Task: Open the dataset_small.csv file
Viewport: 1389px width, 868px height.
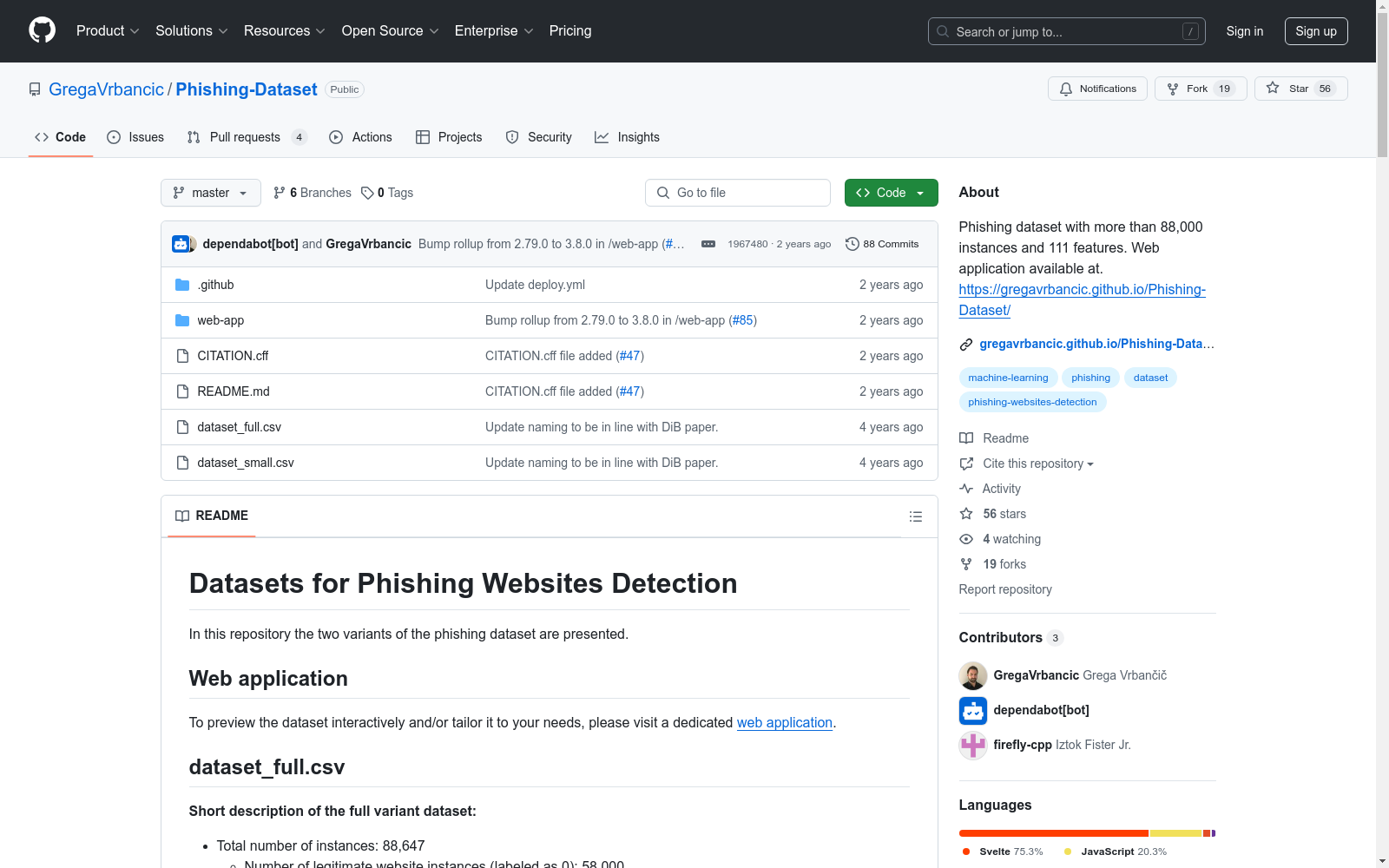Action: tap(246, 463)
